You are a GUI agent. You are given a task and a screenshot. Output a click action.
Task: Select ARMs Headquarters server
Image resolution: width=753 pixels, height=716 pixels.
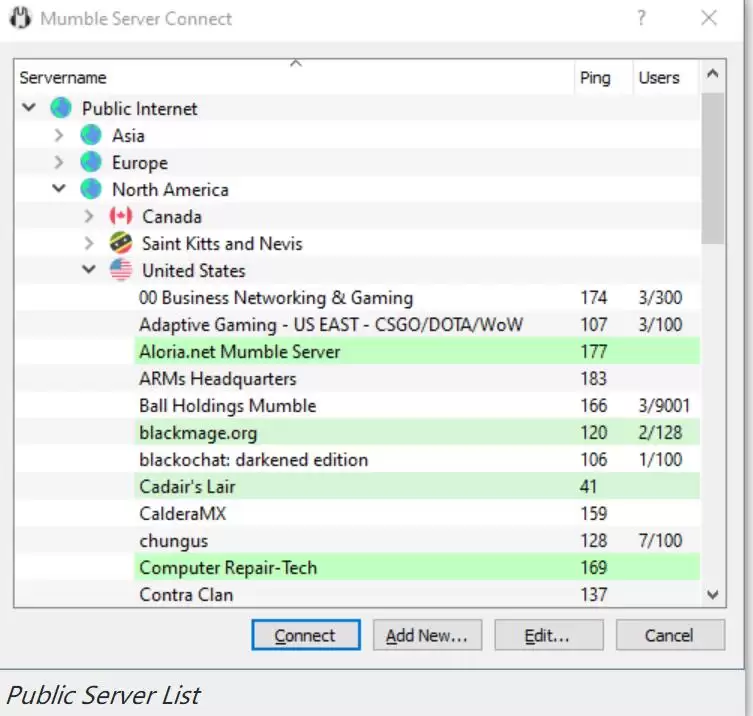(x=417, y=378)
